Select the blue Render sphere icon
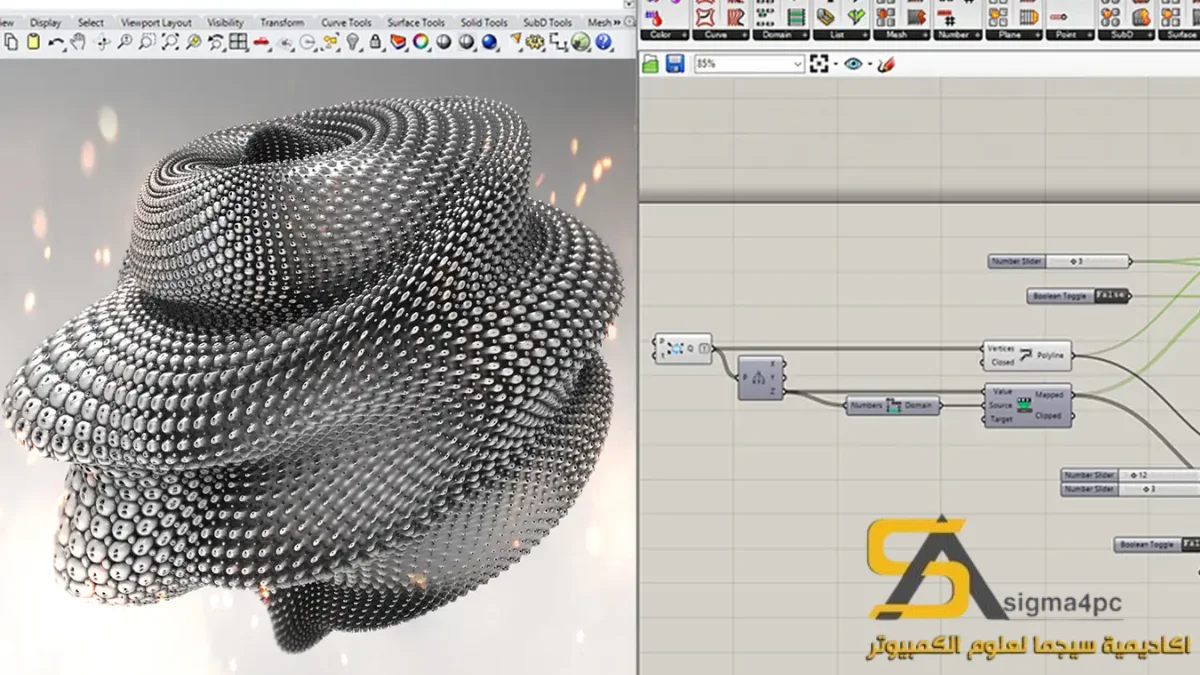The image size is (1200, 675). [x=488, y=42]
